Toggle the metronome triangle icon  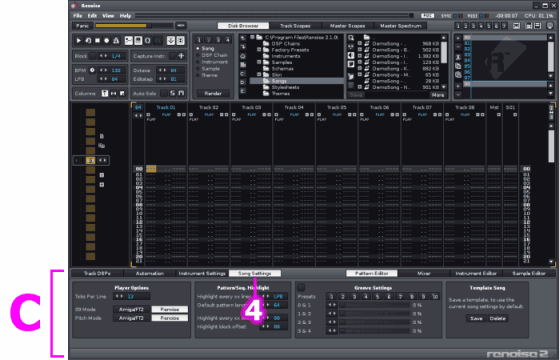(x=116, y=41)
